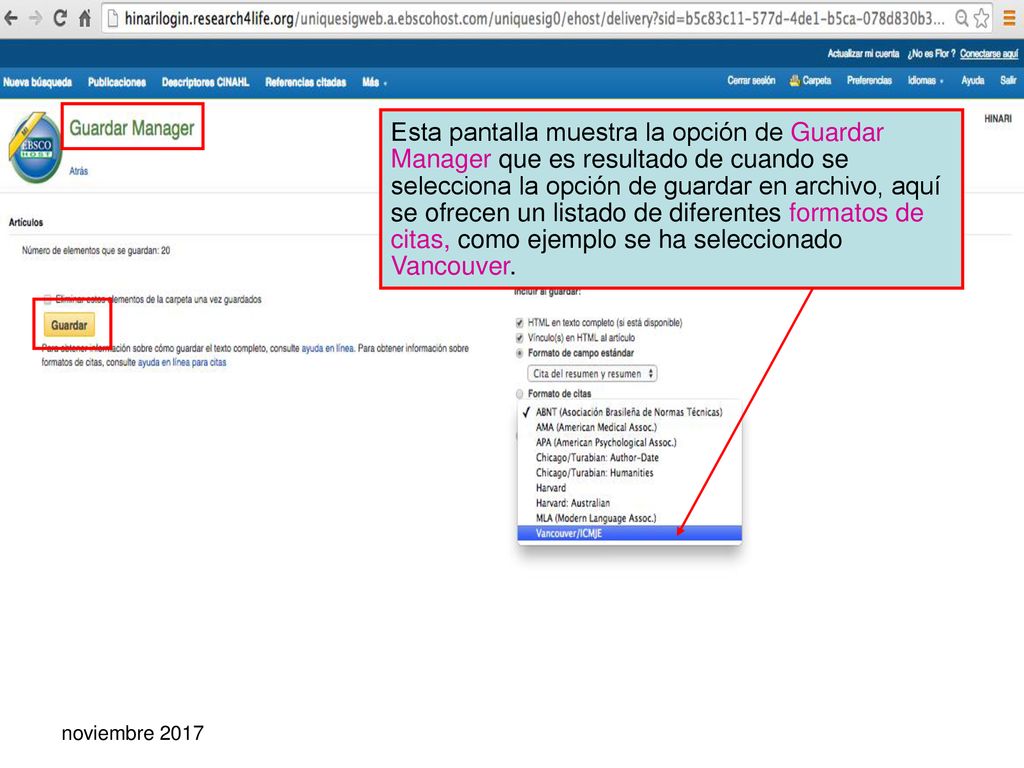Open Nueva búsqueda
The height and width of the screenshot is (768, 1024).
(x=37, y=82)
